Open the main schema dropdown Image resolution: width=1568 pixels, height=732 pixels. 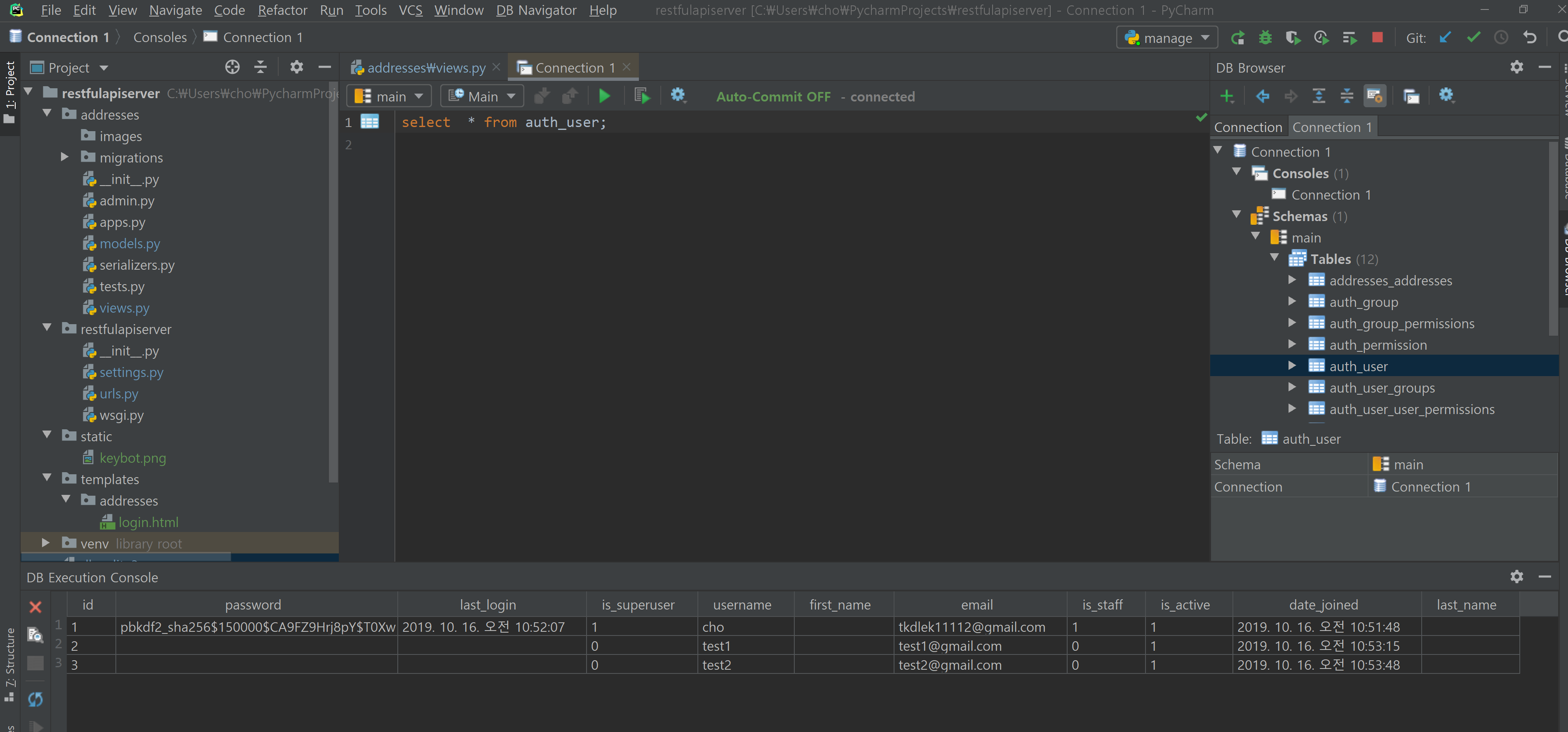(389, 96)
